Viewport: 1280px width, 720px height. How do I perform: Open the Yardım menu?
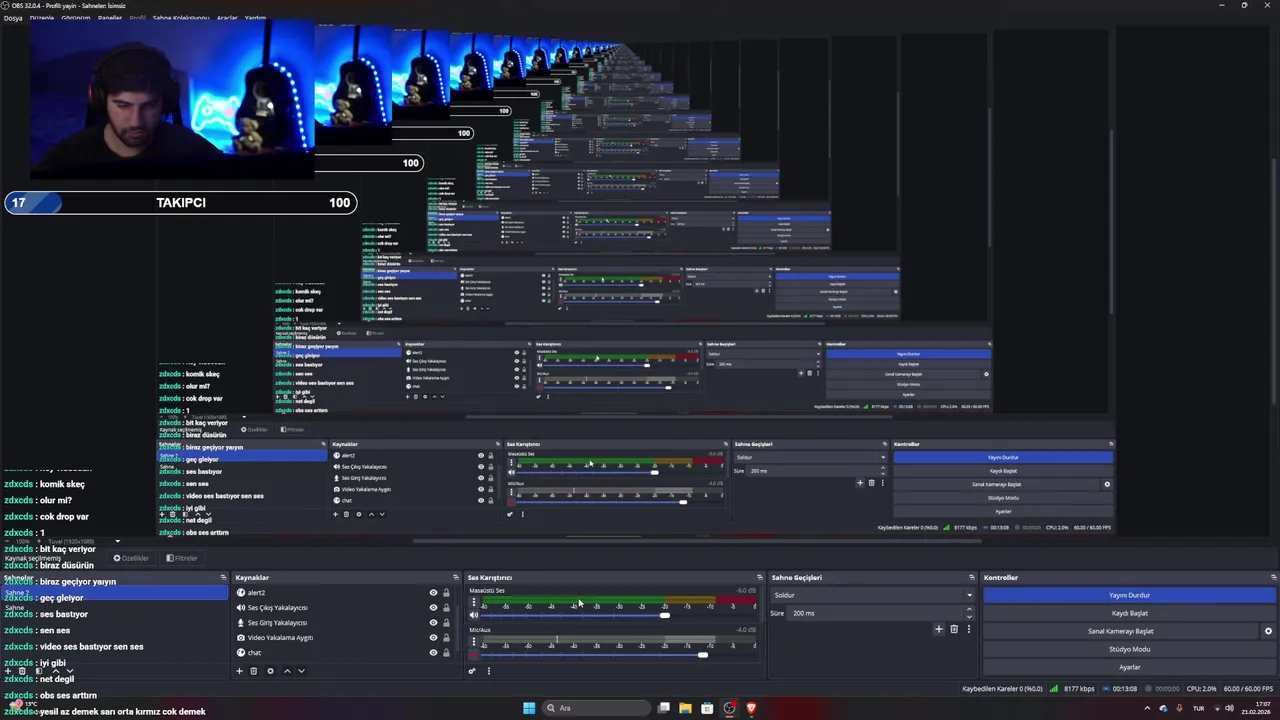click(255, 18)
